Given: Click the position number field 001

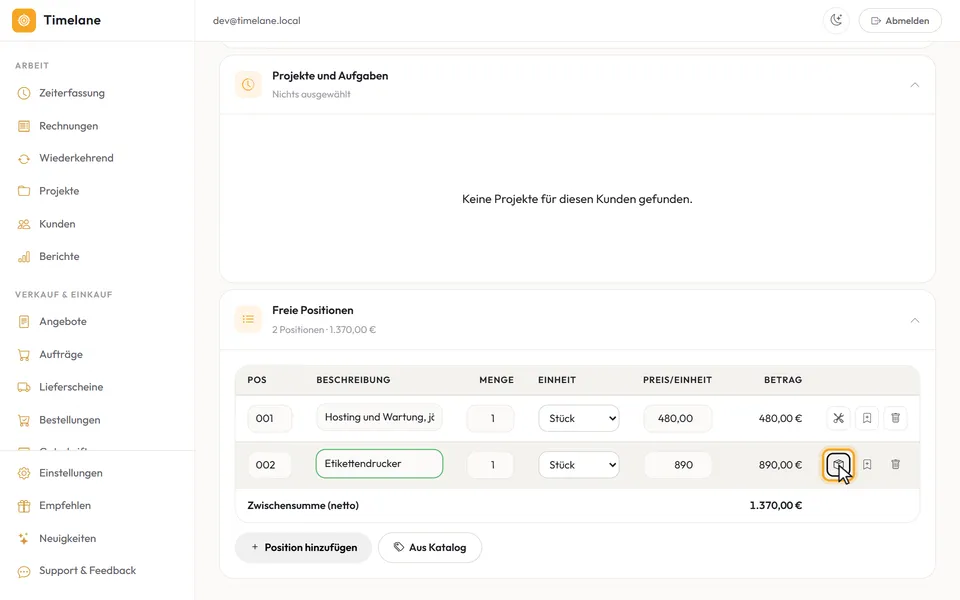Looking at the screenshot, I should click(x=269, y=418).
